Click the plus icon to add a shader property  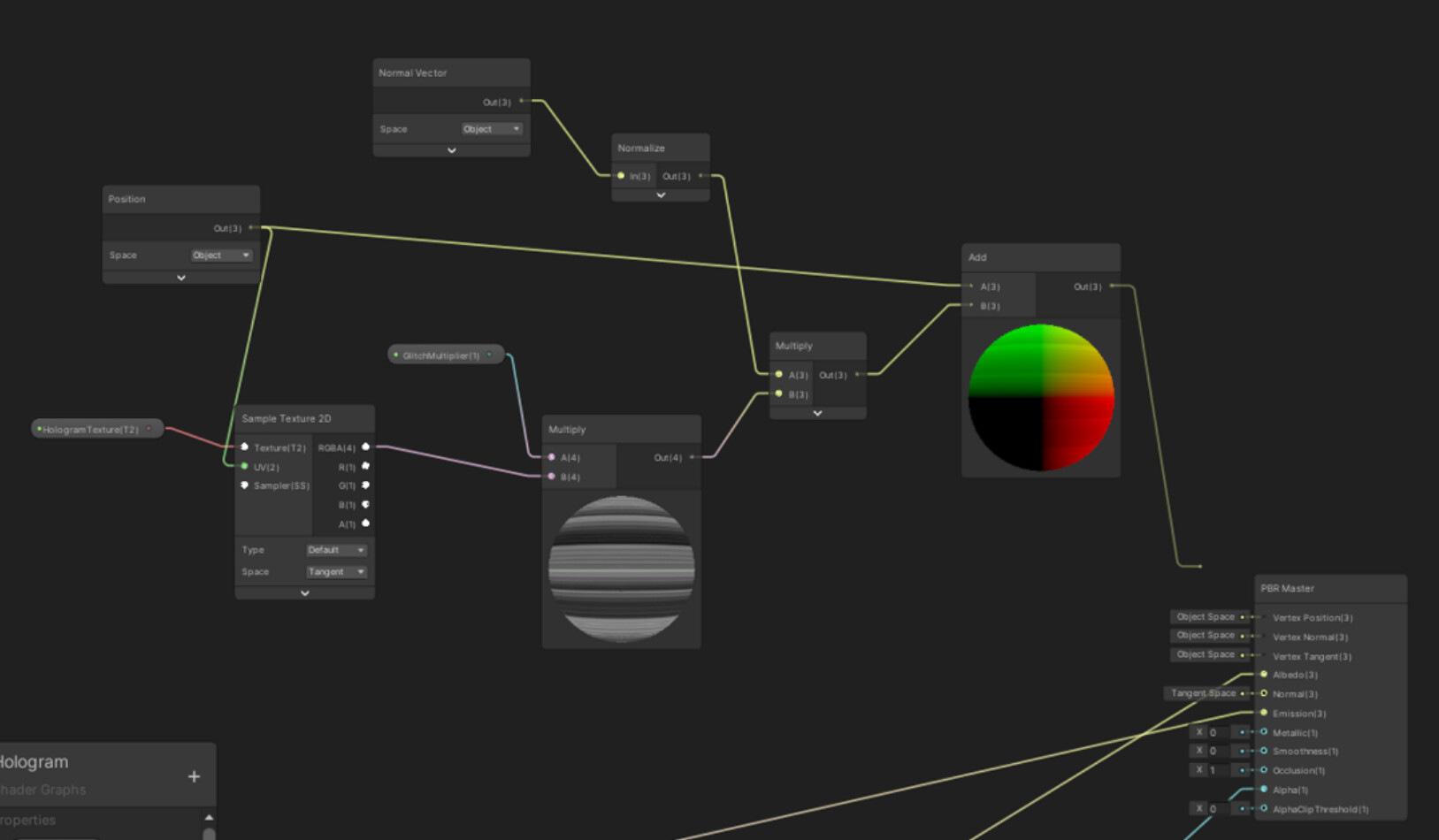point(194,776)
